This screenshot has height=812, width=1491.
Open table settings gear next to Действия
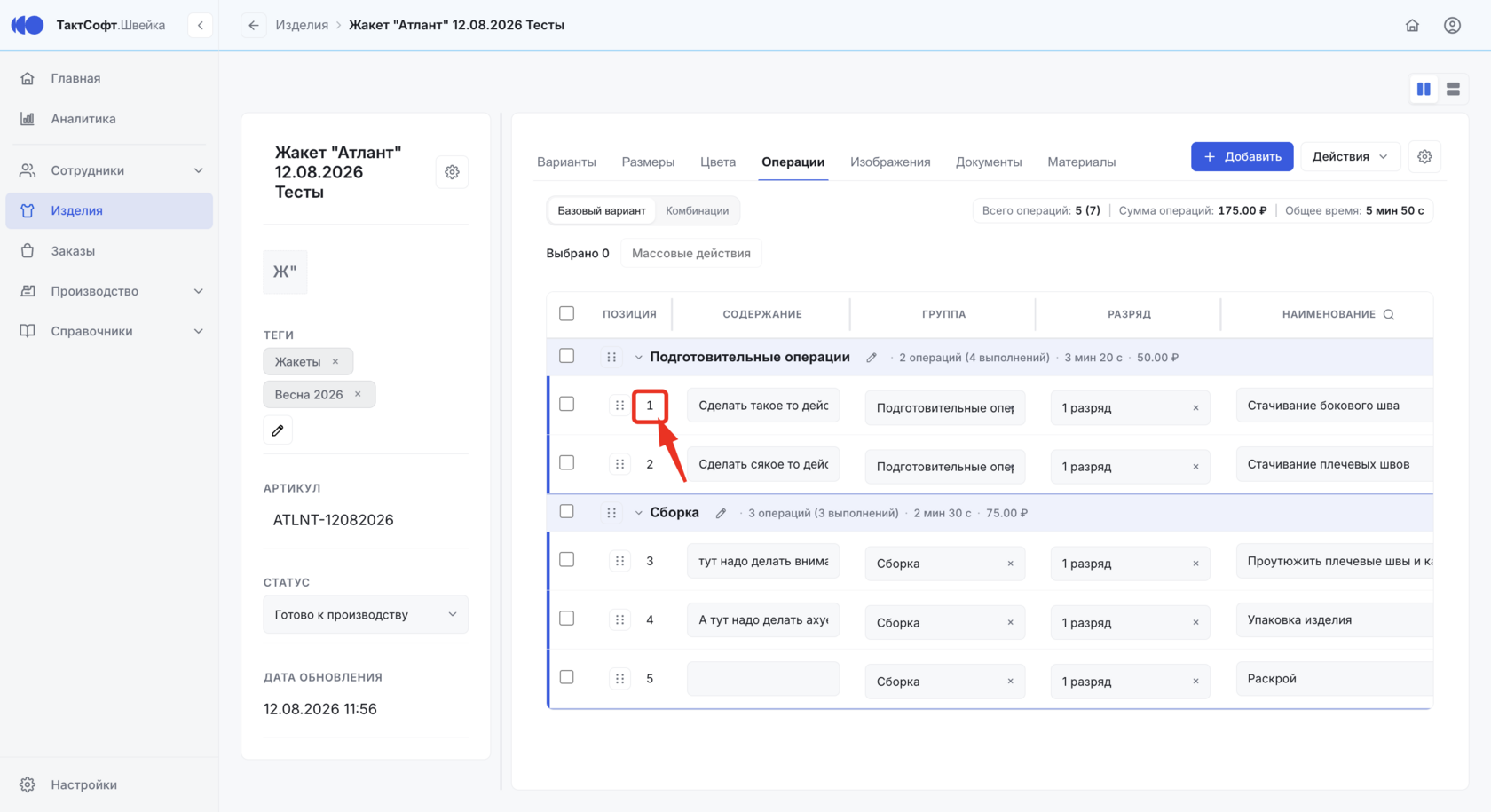tap(1424, 156)
